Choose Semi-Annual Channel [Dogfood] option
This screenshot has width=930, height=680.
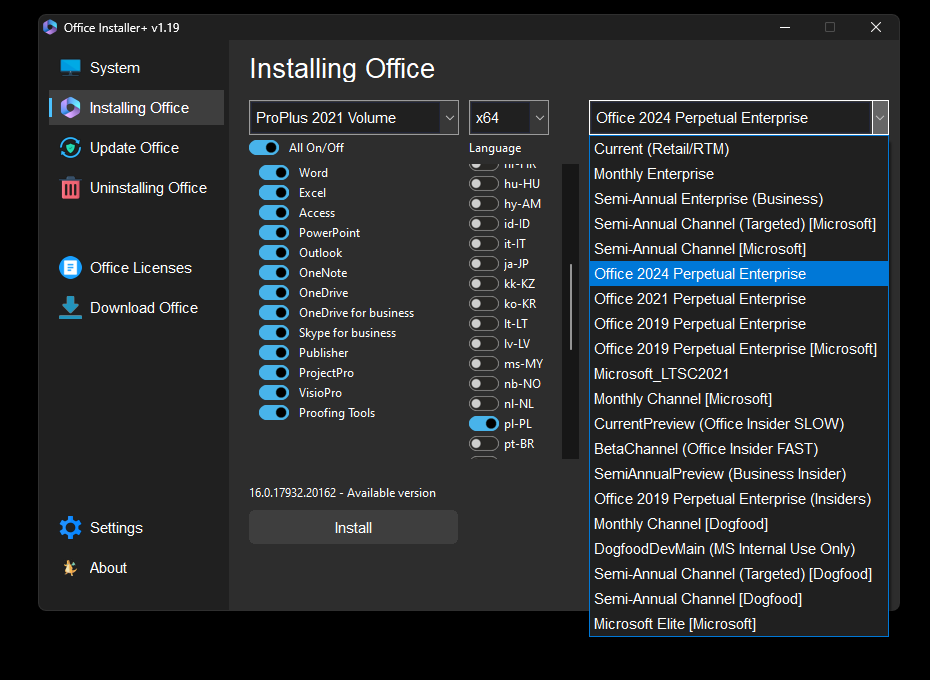(x=738, y=599)
